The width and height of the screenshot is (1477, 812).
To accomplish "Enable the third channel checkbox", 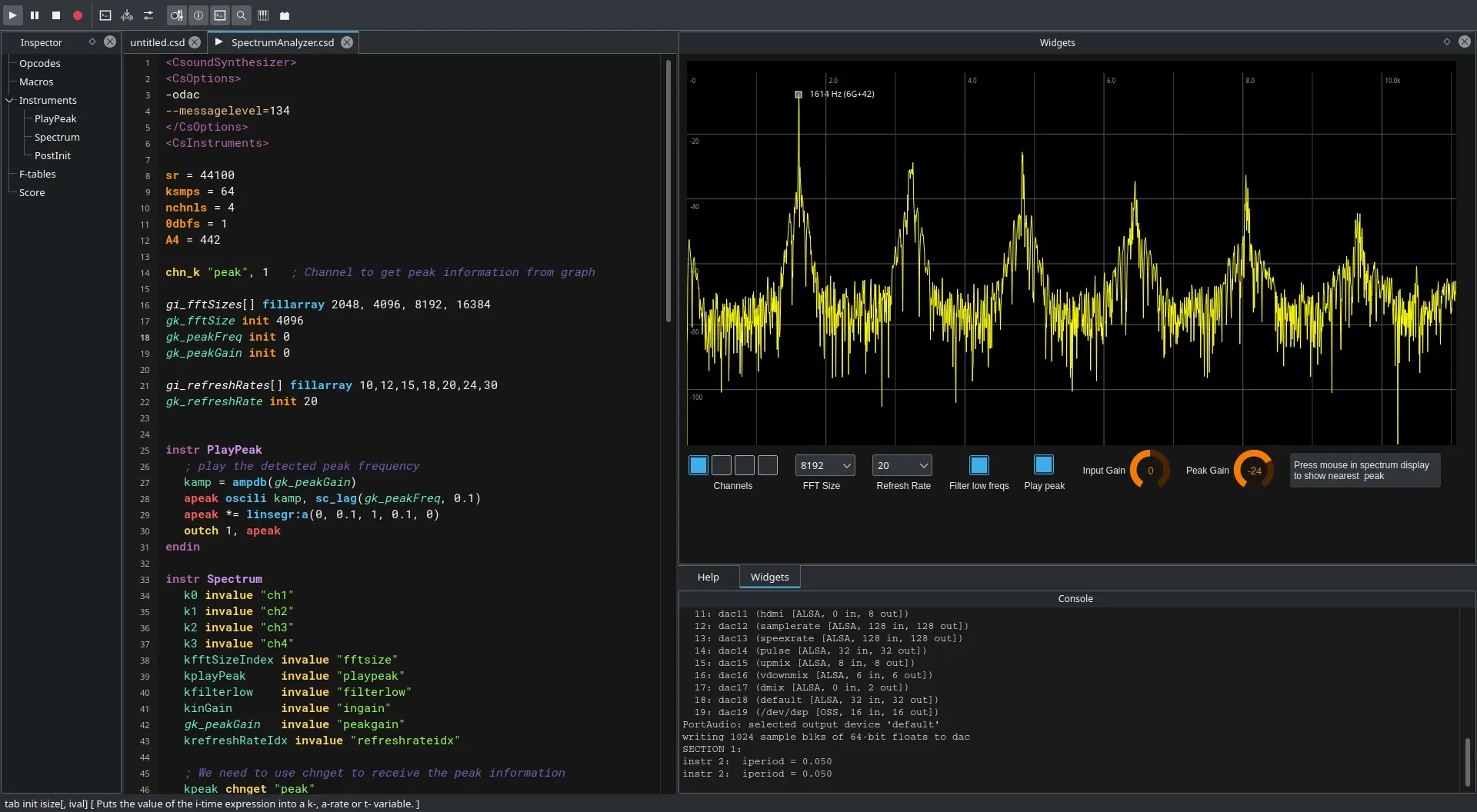I will [x=745, y=465].
